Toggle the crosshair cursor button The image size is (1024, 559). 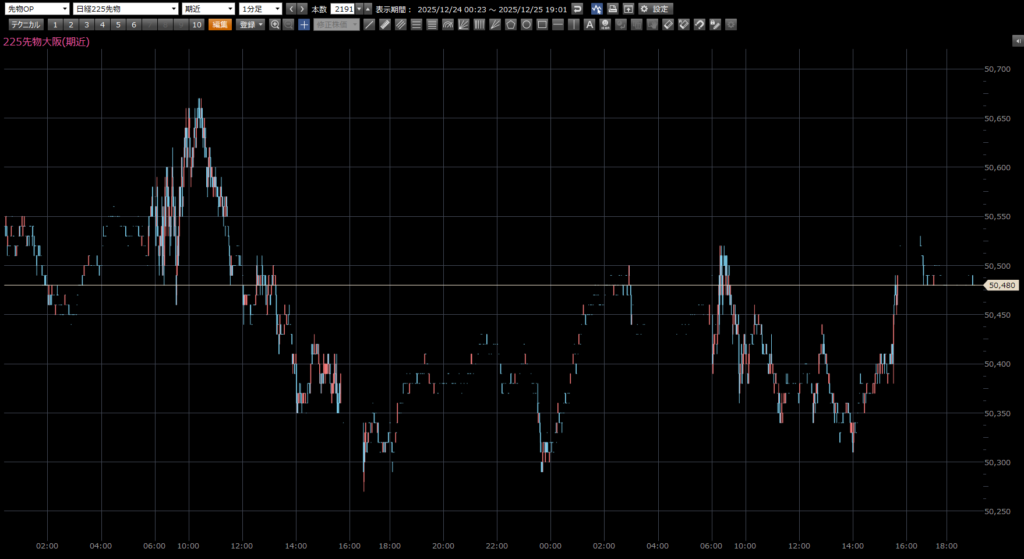coord(304,24)
